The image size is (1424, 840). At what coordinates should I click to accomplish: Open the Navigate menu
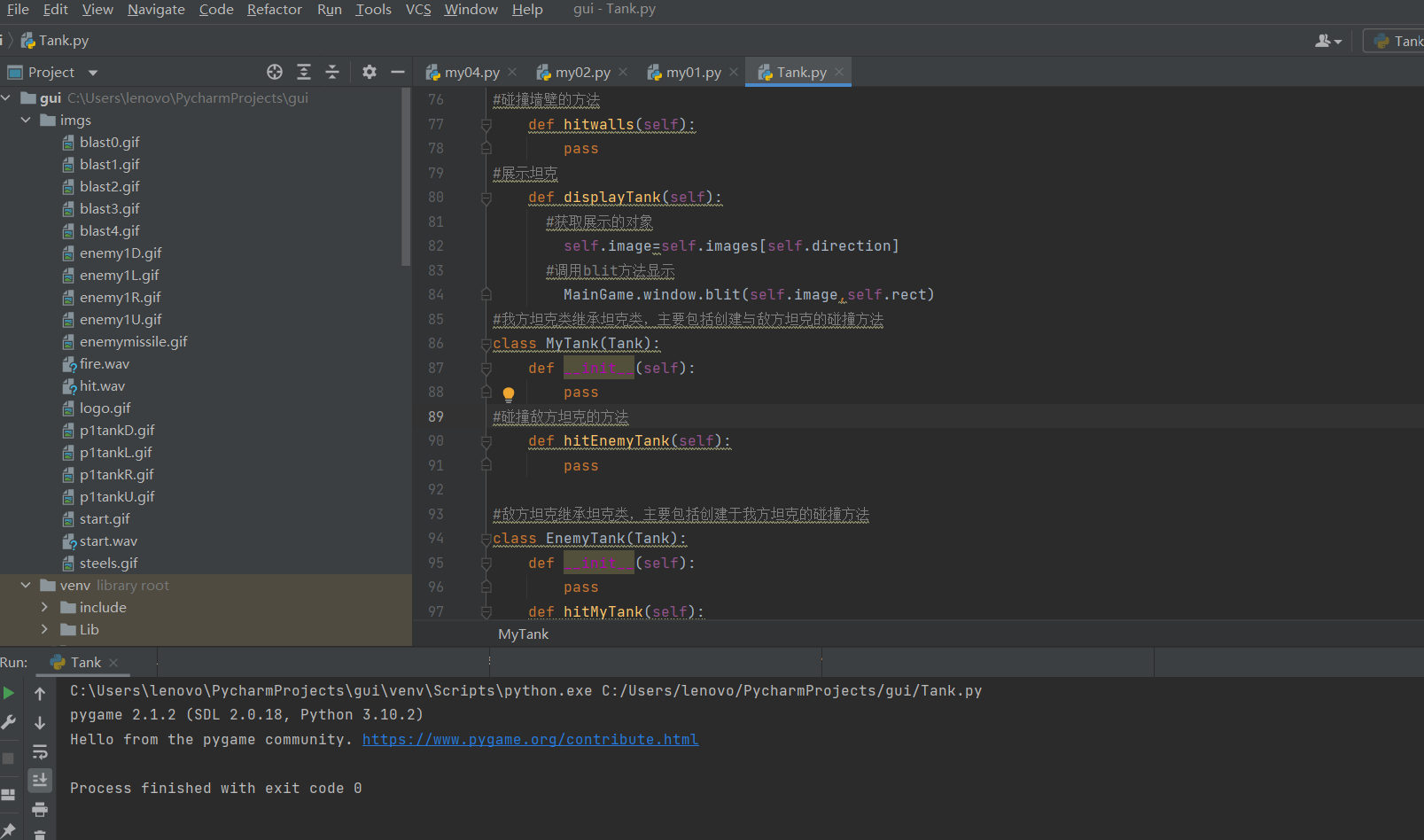click(156, 9)
